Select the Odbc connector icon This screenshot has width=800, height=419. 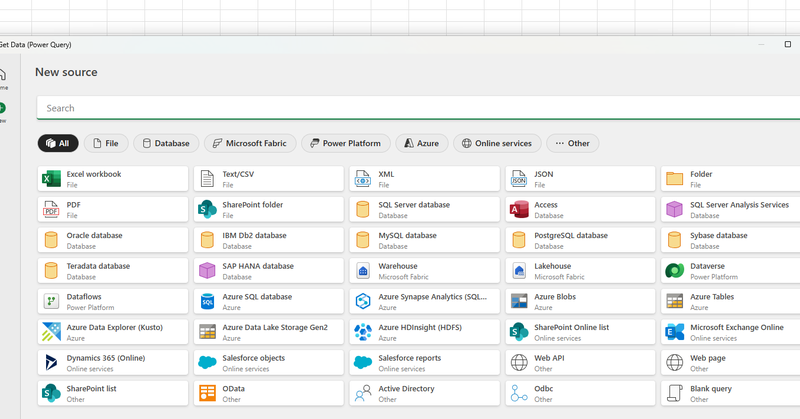[x=519, y=393]
